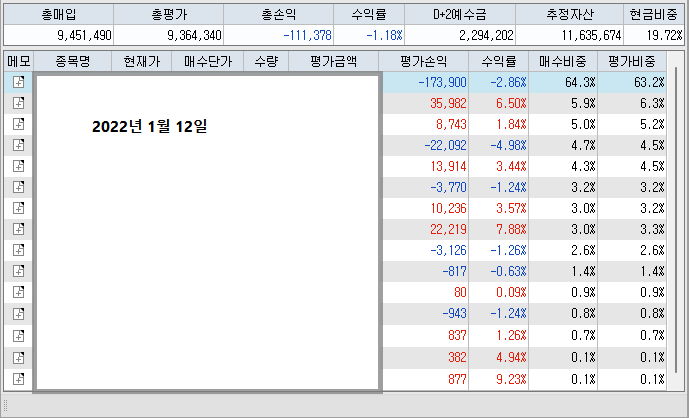Open memo icon in the -817 row
The width and height of the screenshot is (690, 418).
[x=18, y=271]
